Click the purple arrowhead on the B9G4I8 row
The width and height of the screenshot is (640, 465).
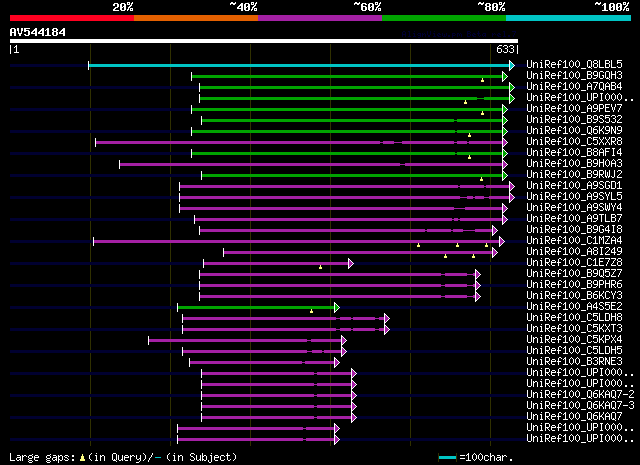click(495, 231)
